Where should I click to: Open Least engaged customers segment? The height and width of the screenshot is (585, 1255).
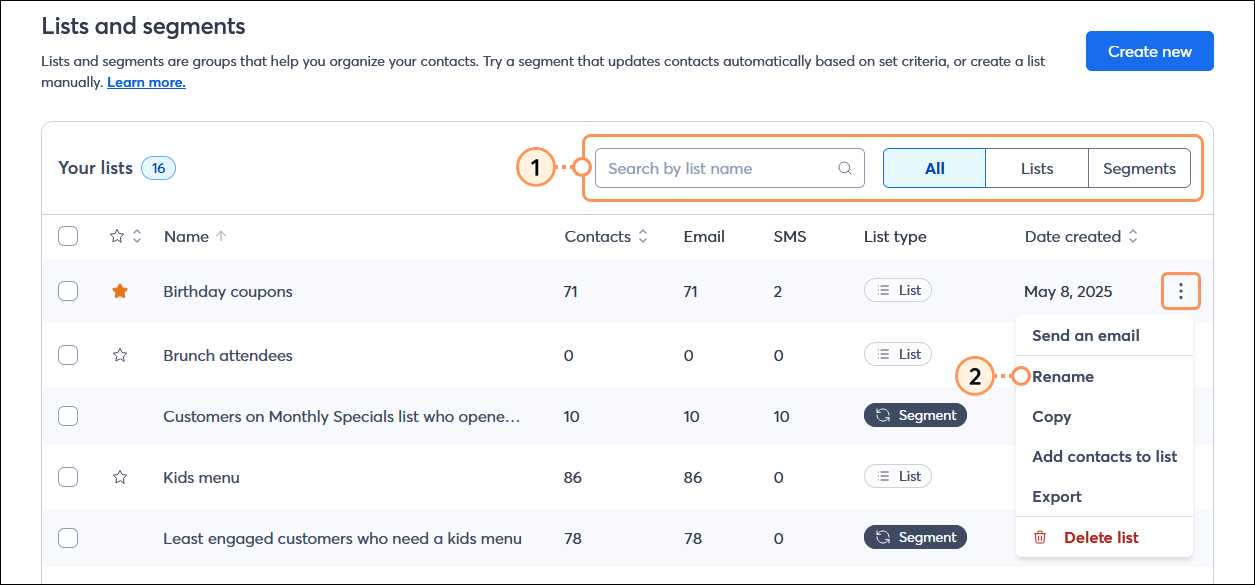tap(342, 539)
